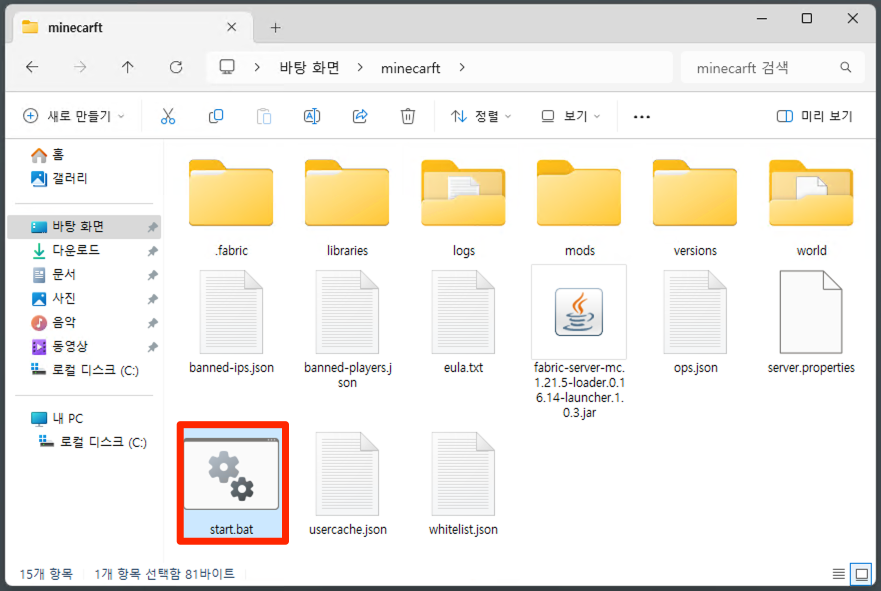
Task: Open 바탕 화면 in sidebar
Action: tap(84, 226)
